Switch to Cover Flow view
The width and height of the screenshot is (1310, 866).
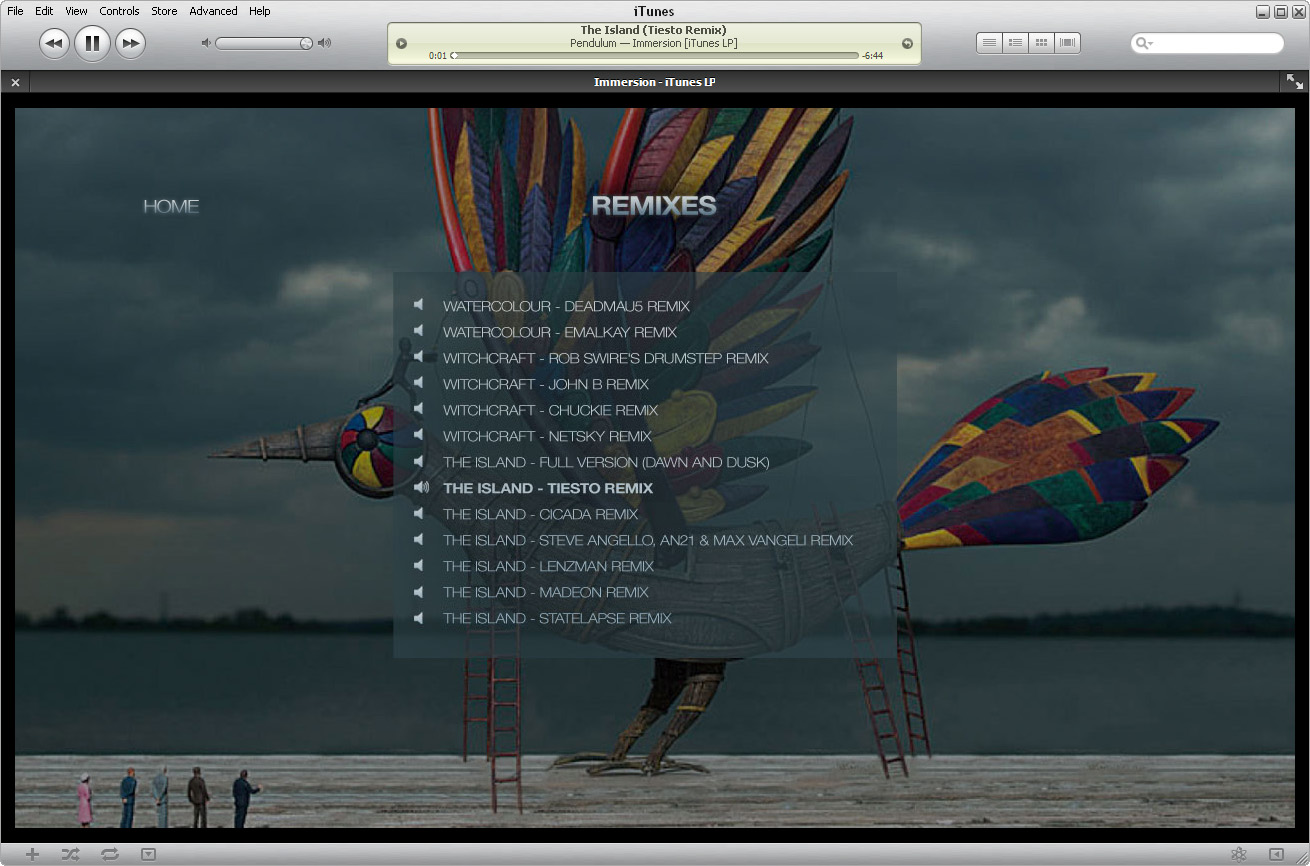pyautogui.click(x=1067, y=43)
